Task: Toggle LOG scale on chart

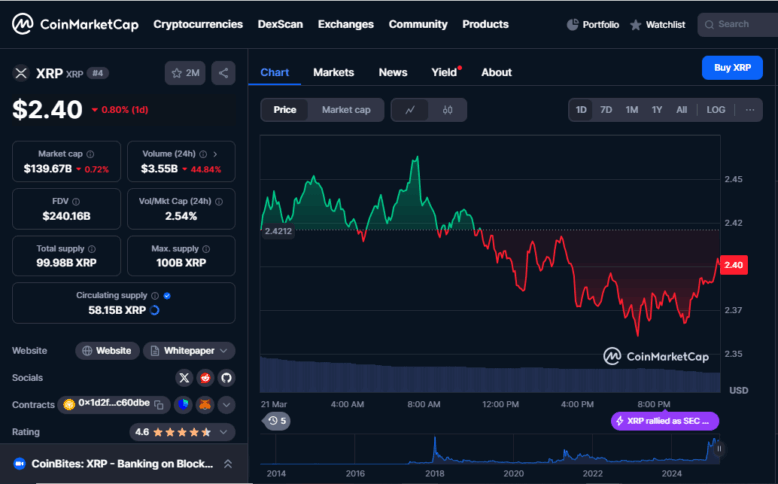Action: click(x=715, y=110)
